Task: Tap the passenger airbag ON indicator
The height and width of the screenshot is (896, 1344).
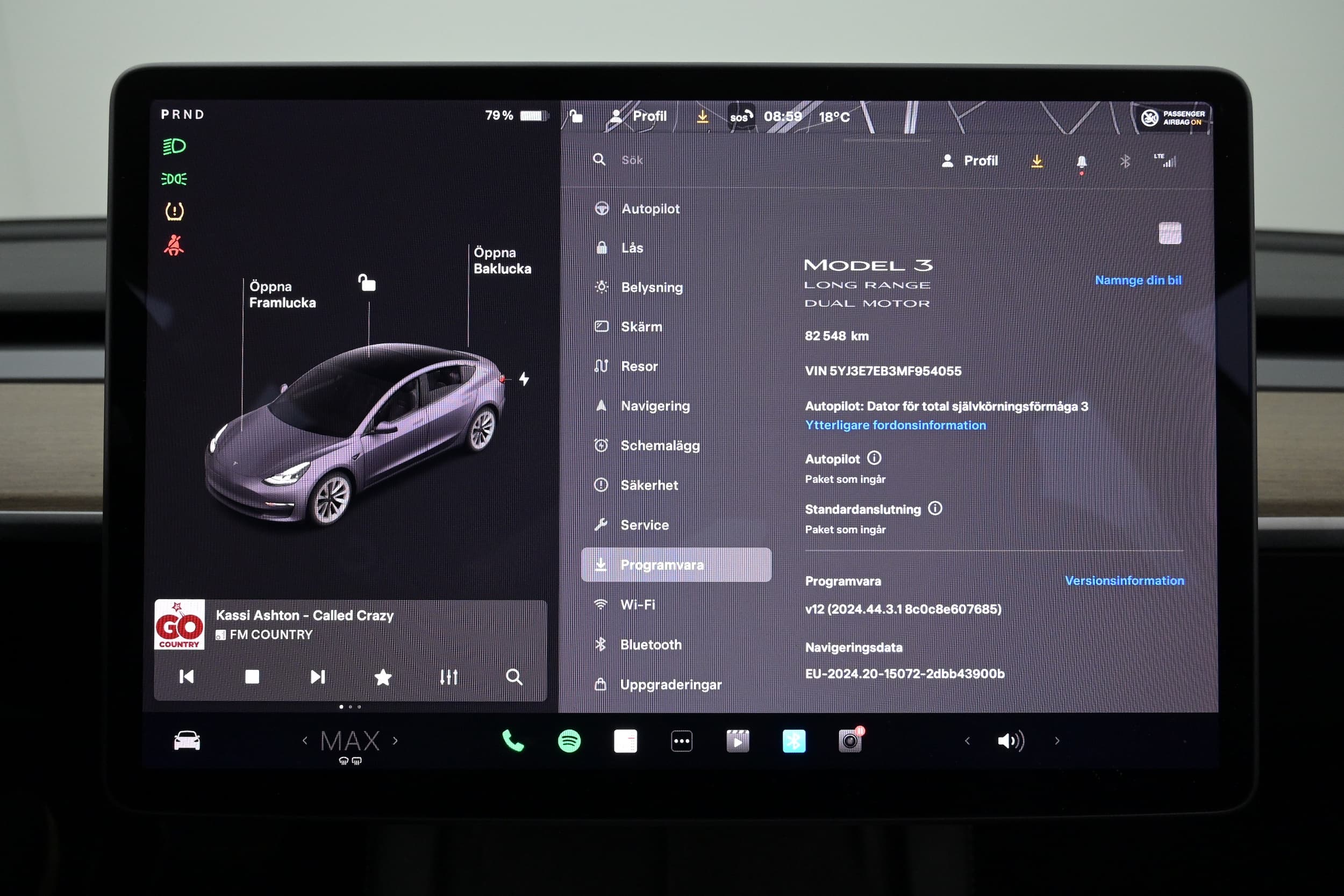Action: (x=1173, y=118)
